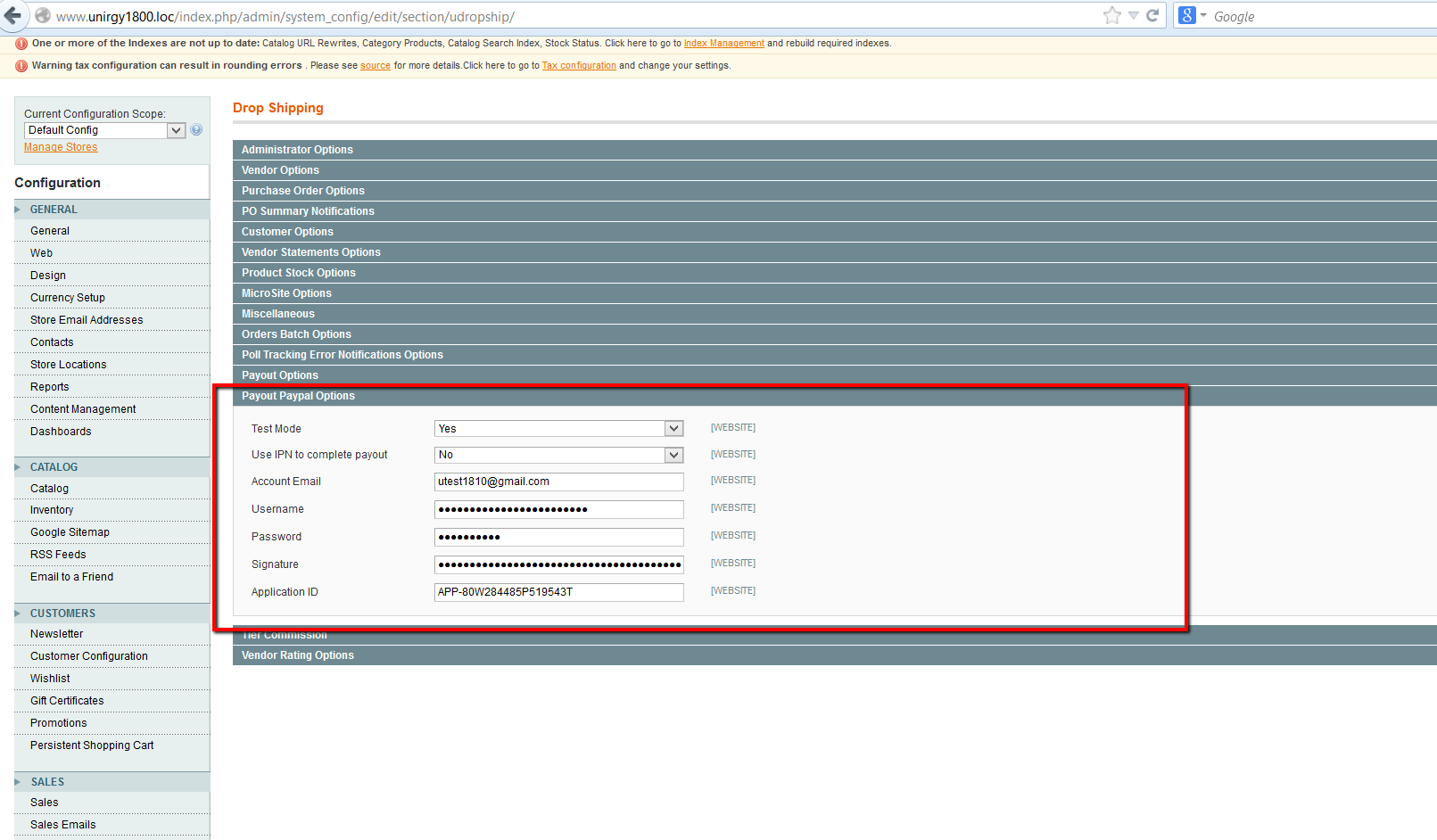1437x840 pixels.
Task: Click the Tax configuration link
Action: 579,65
